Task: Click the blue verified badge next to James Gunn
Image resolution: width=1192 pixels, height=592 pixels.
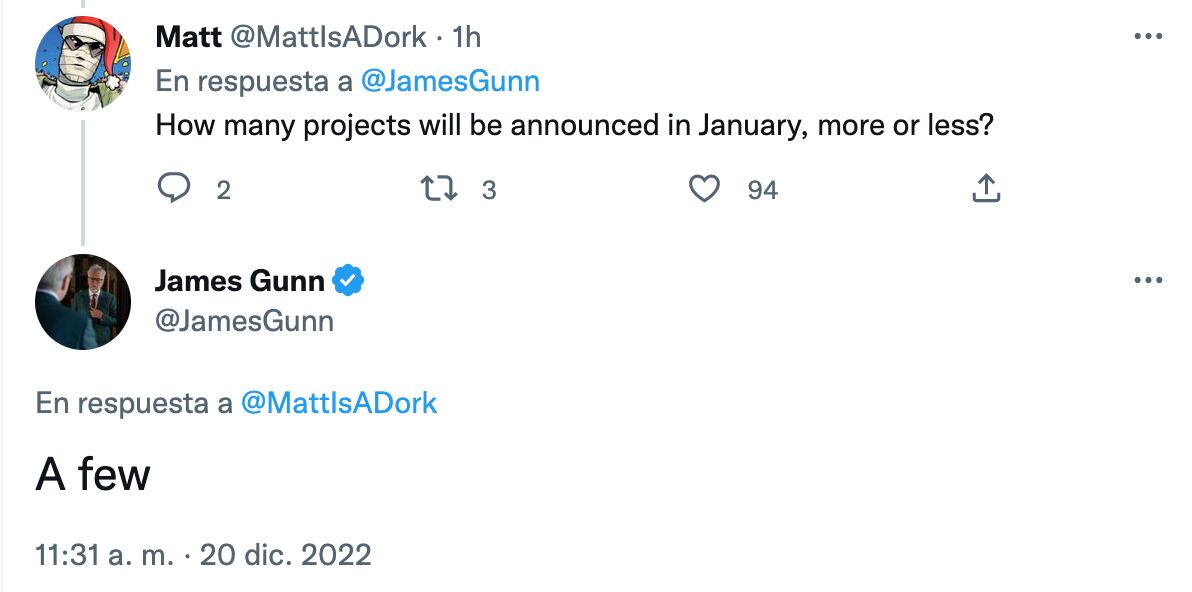Action: pos(348,281)
